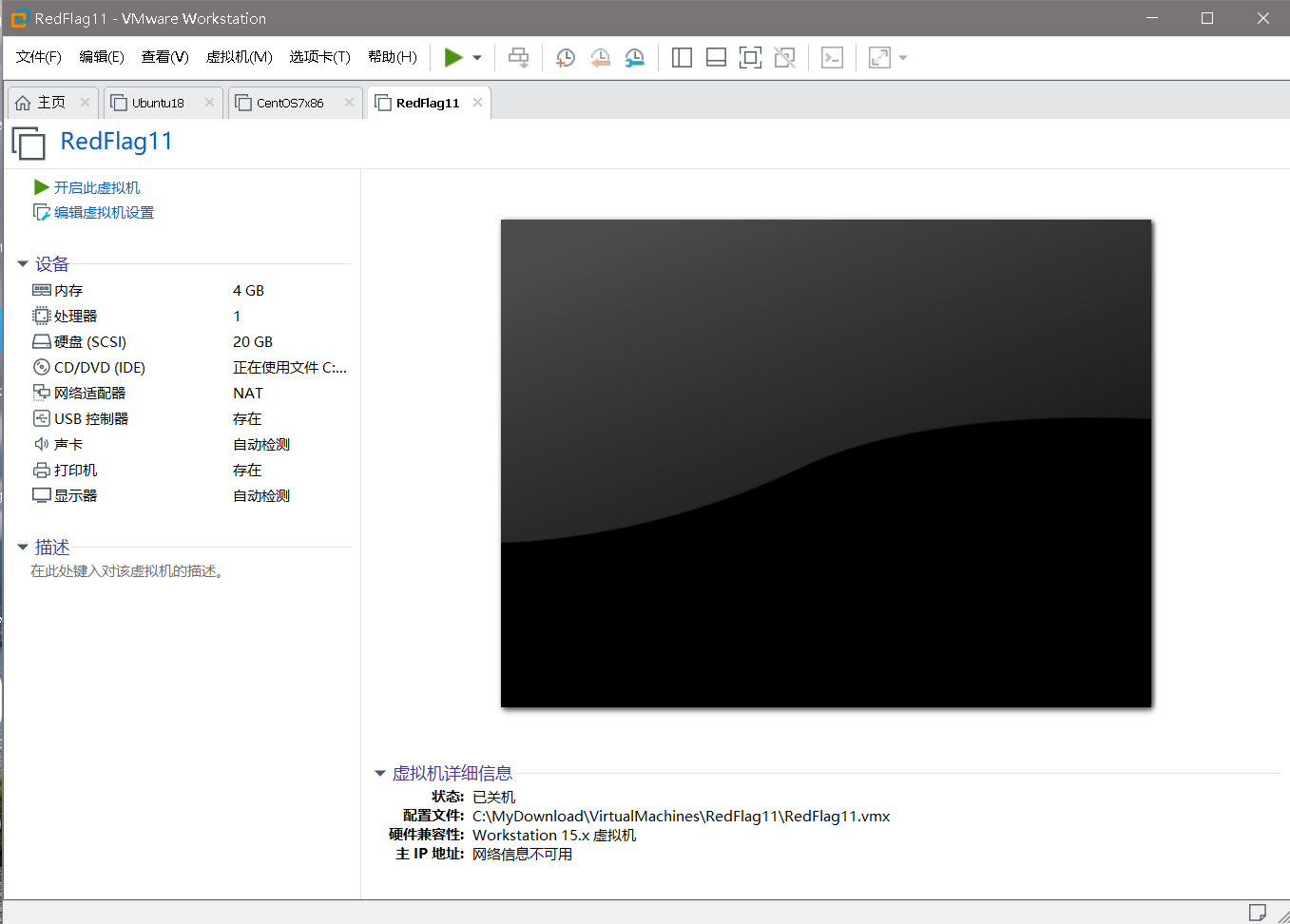The image size is (1290, 924).
Task: Open the 查看(V) menu
Action: (x=165, y=57)
